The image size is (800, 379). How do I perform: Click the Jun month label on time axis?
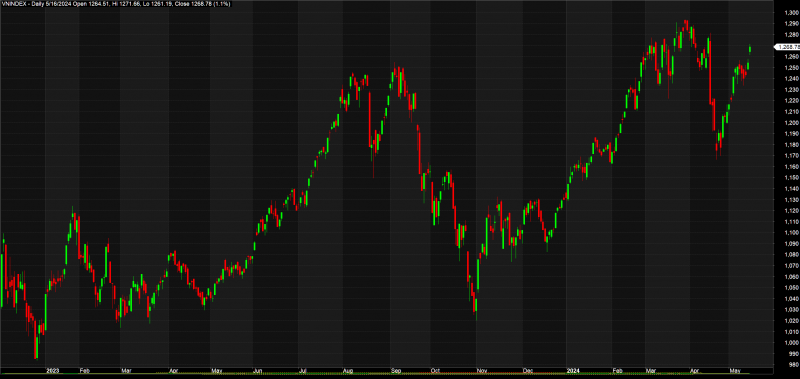coord(258,371)
